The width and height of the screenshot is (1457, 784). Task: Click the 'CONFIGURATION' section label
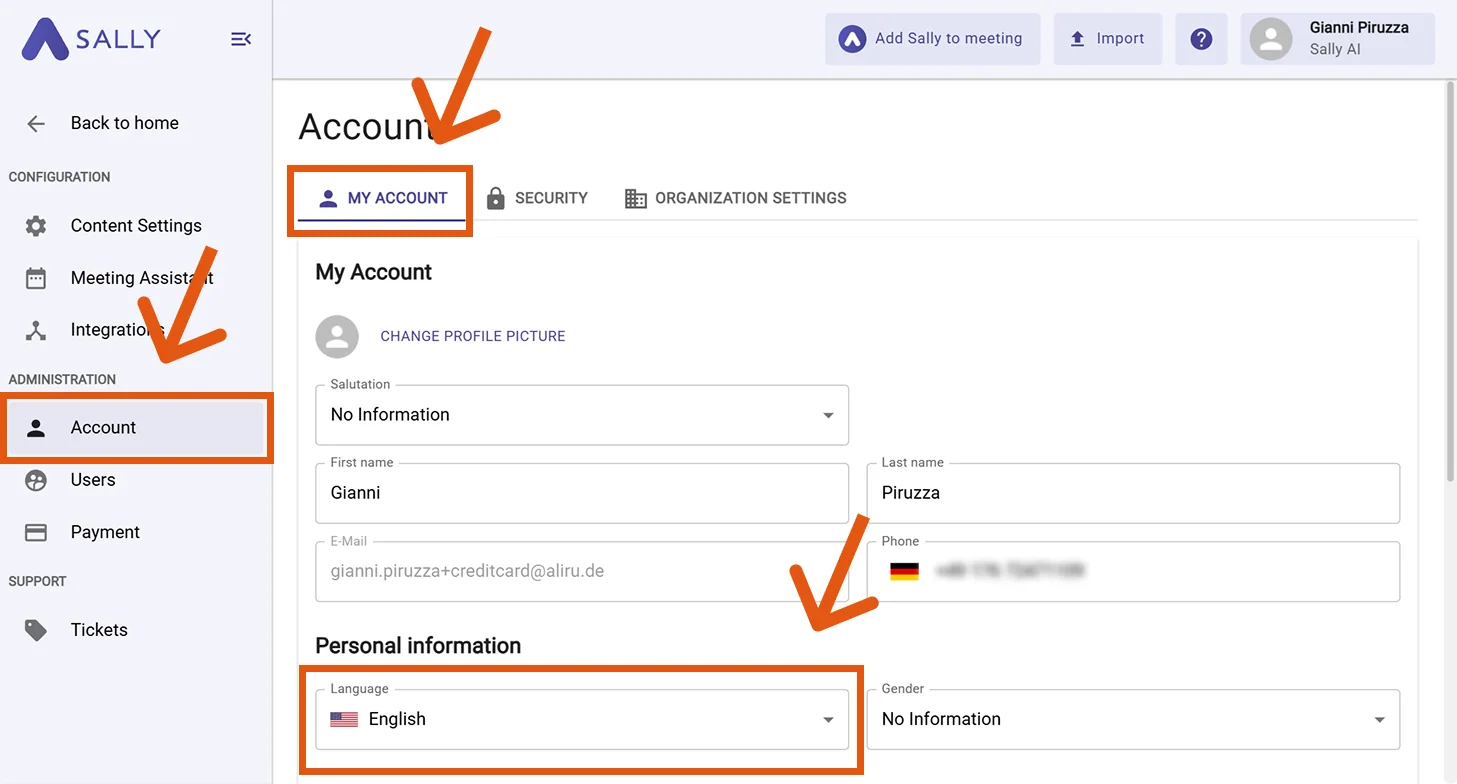point(59,177)
